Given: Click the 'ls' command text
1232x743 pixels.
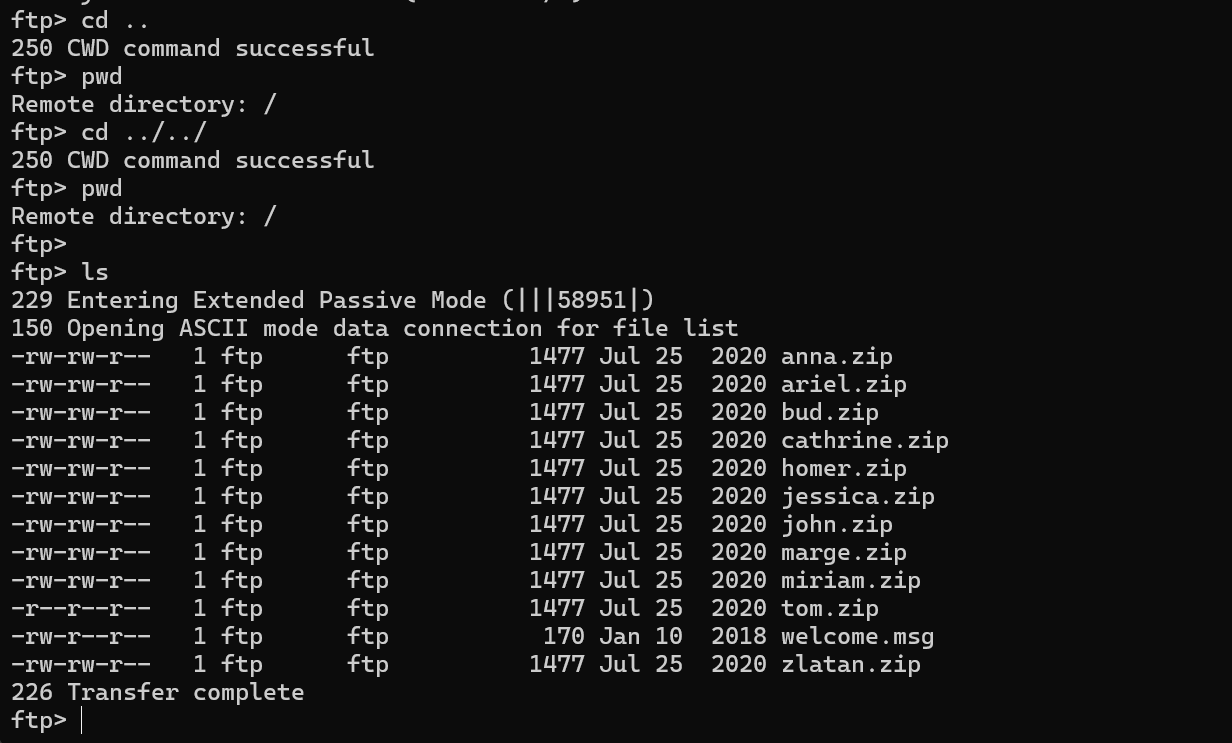Looking at the screenshot, I should (95, 273).
